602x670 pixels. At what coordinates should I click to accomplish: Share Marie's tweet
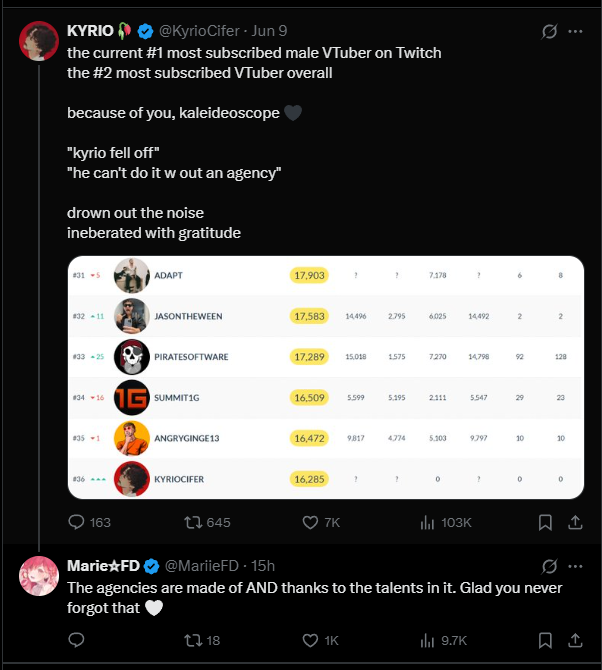click(x=575, y=640)
